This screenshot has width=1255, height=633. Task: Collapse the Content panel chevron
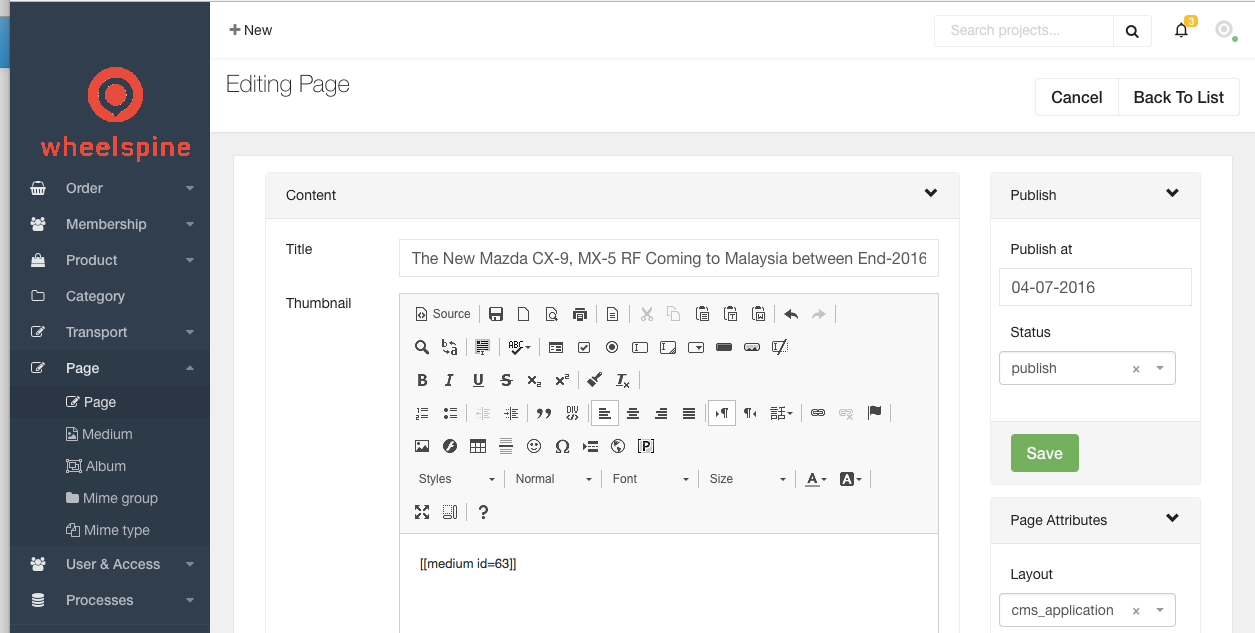coord(931,194)
